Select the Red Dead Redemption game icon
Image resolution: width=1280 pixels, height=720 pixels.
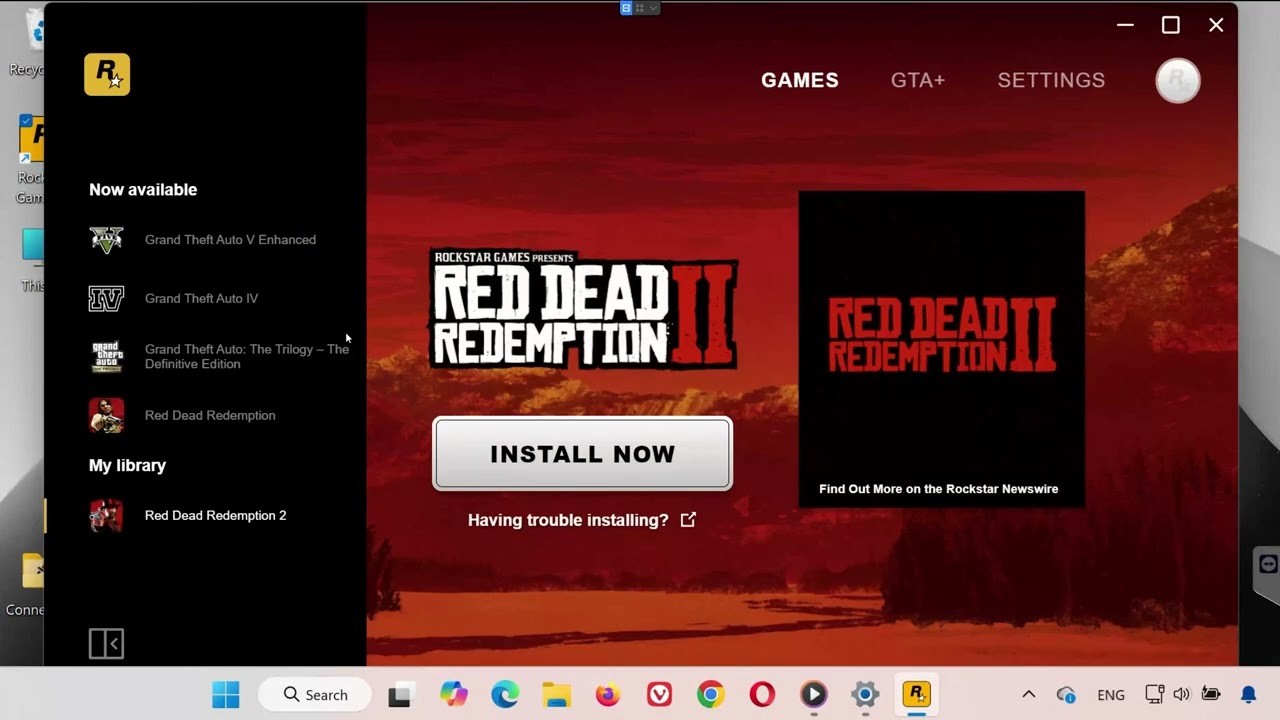[106, 415]
